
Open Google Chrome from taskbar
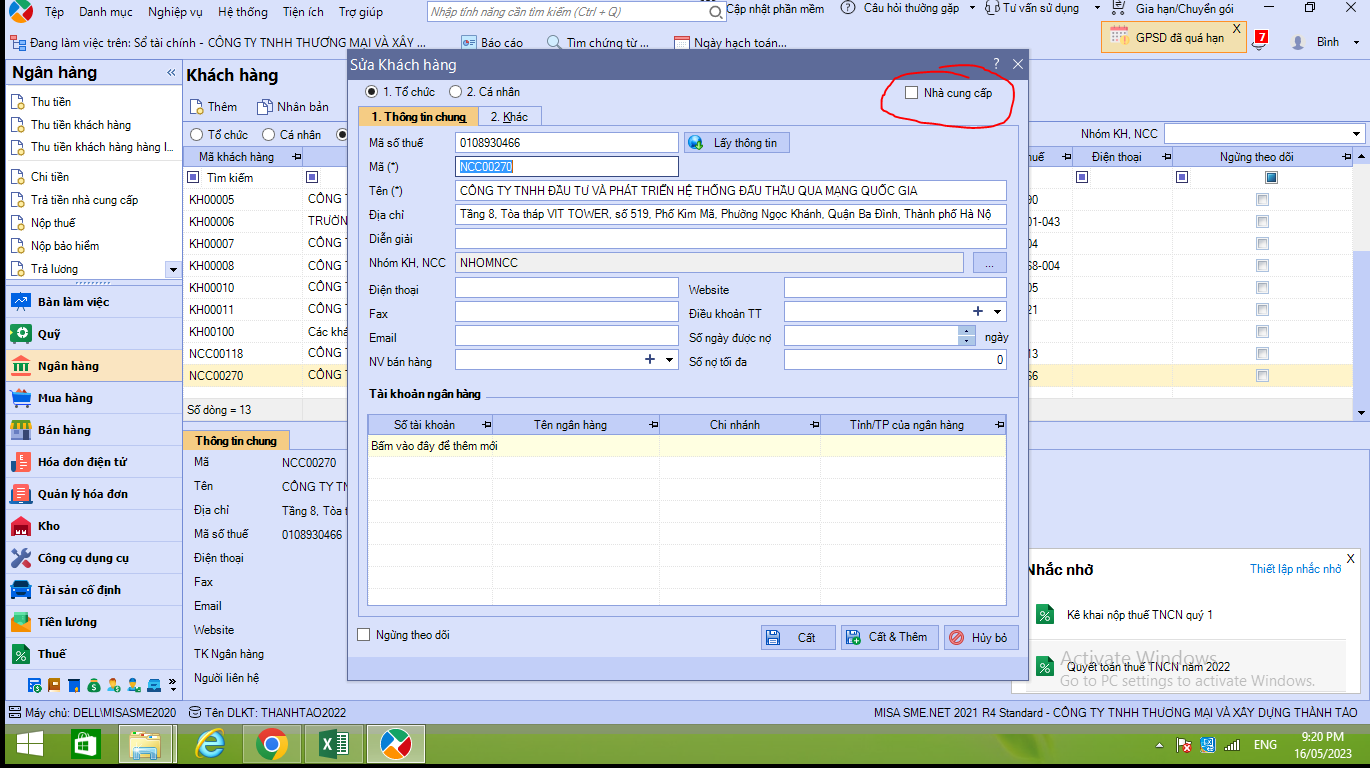pyautogui.click(x=272, y=745)
